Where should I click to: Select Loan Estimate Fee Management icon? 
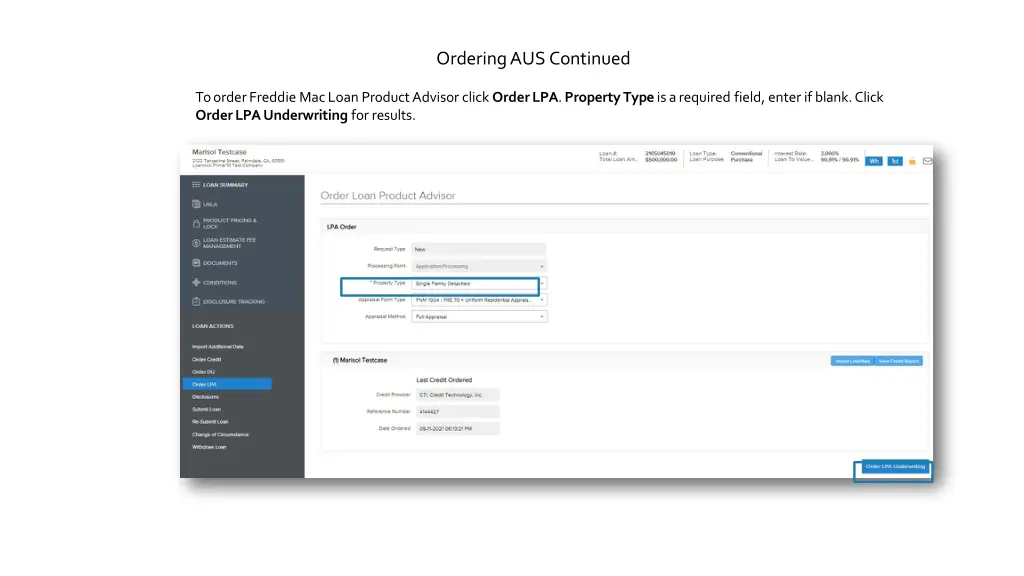point(196,243)
